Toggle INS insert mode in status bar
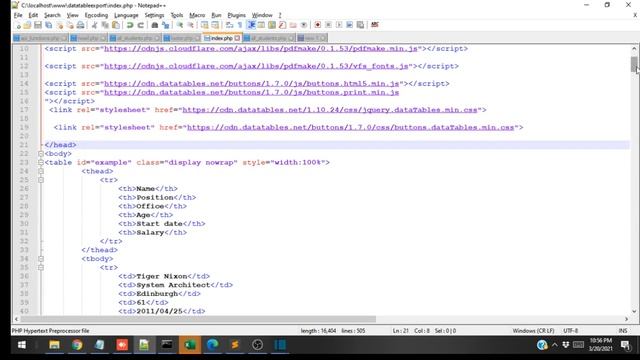Image resolution: width=640 pixels, height=360 pixels. click(622, 331)
